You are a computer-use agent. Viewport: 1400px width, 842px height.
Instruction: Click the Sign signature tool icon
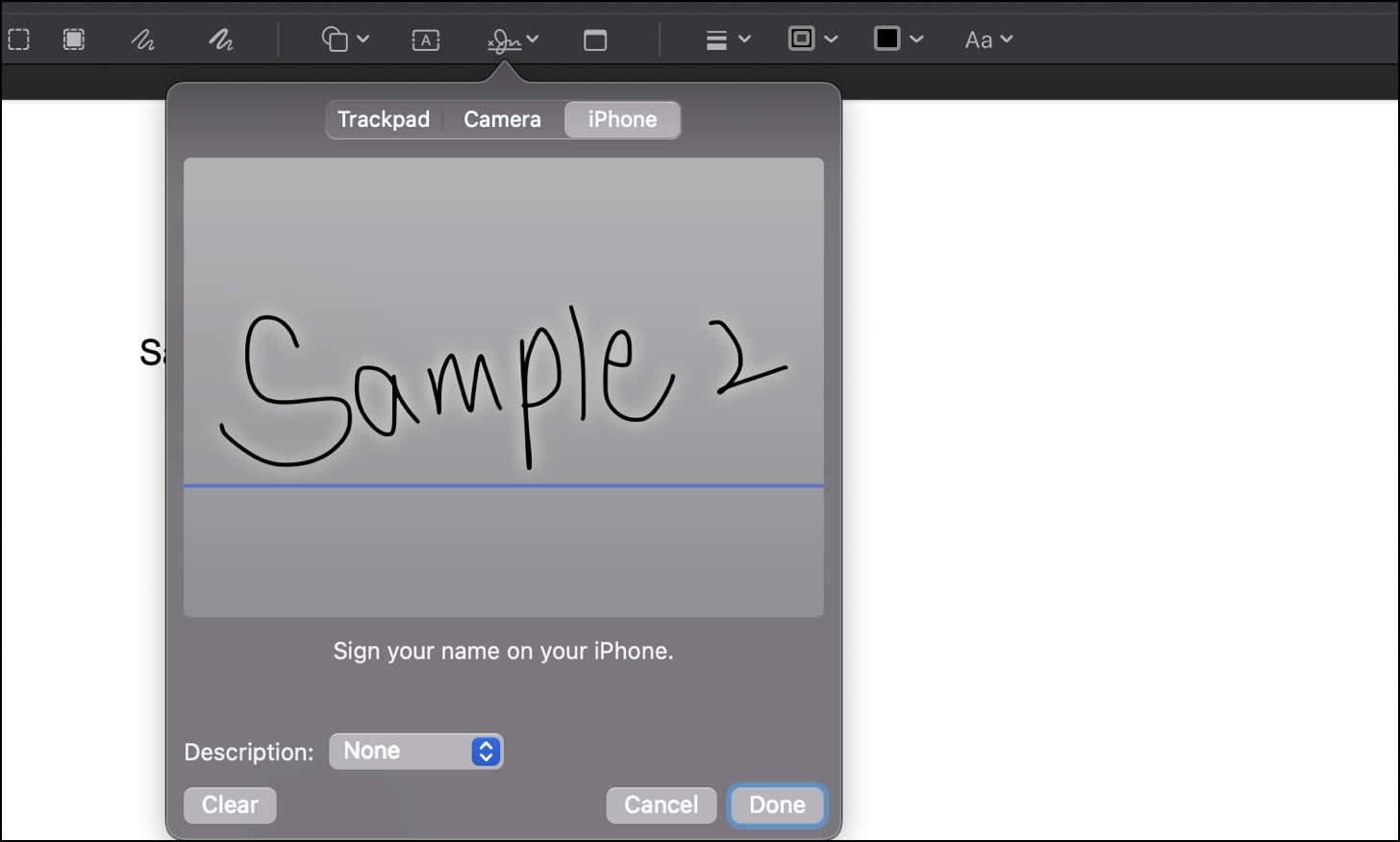point(505,40)
